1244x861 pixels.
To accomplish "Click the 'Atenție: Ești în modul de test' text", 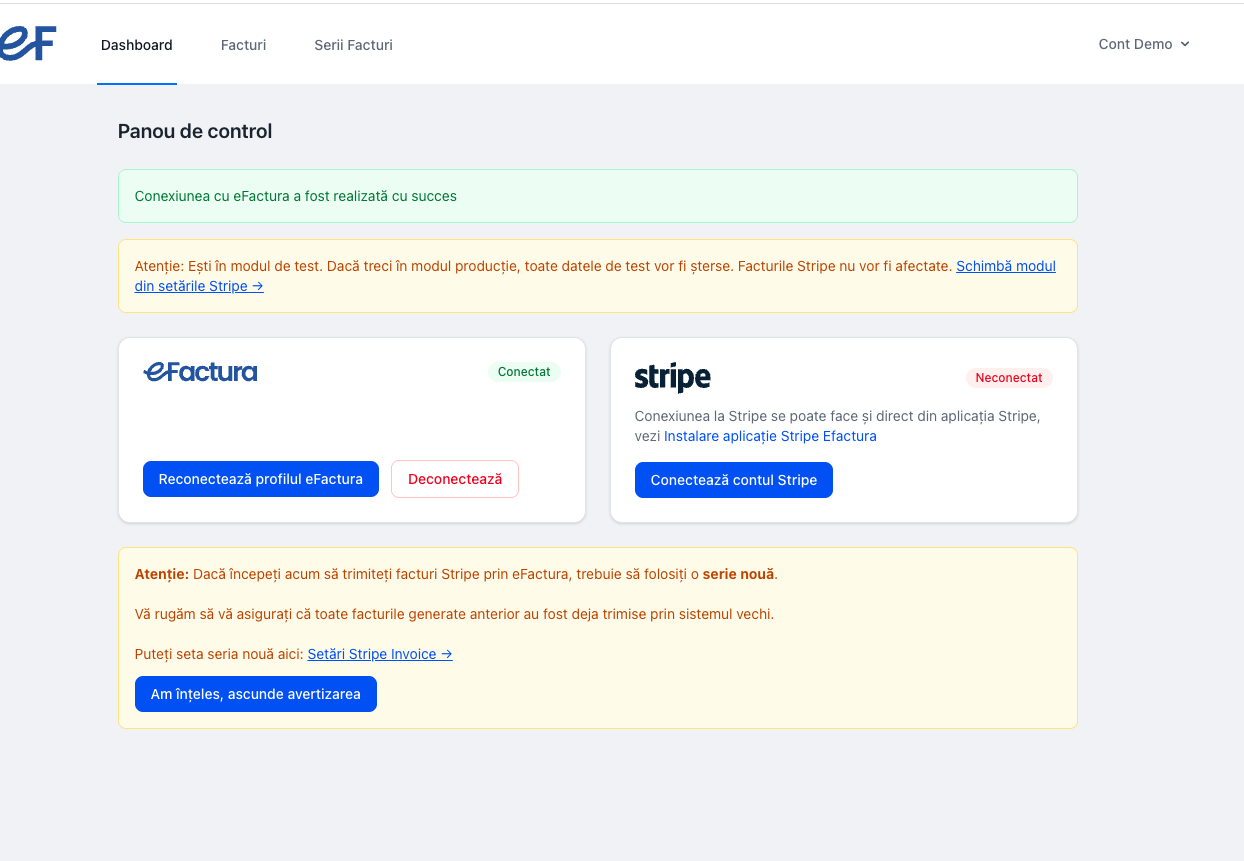I will pos(543,266).
